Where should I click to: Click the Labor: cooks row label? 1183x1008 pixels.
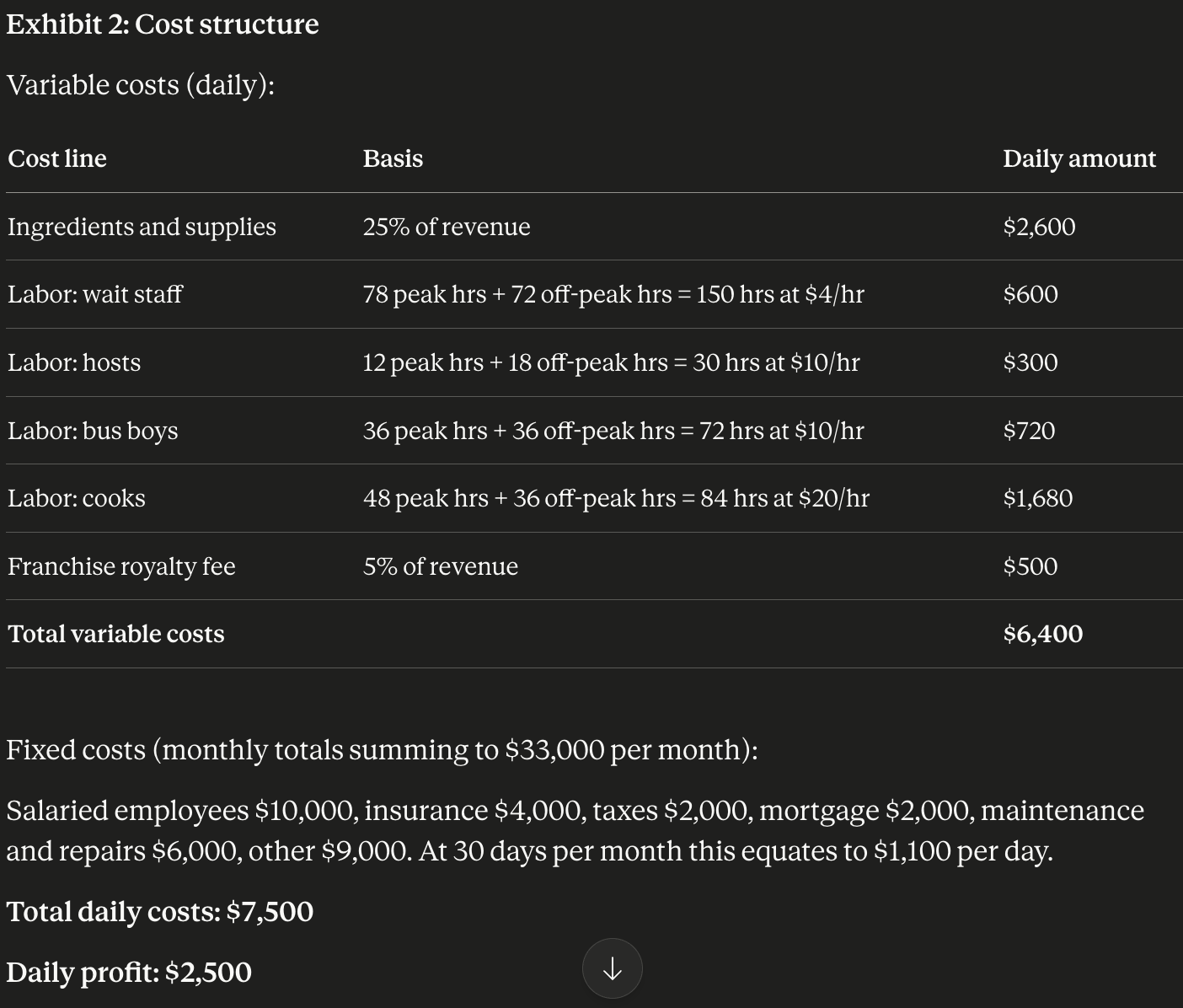coord(77,498)
